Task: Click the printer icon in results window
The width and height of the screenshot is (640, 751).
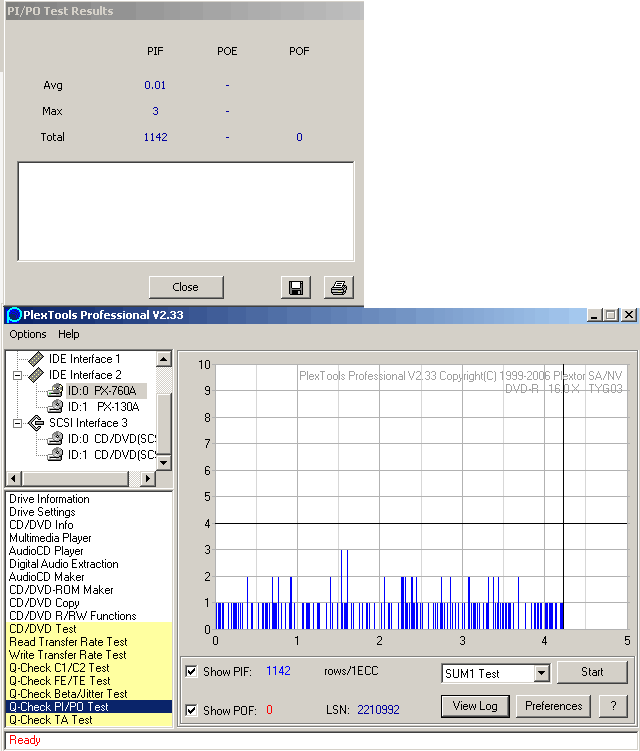Action: (339, 288)
